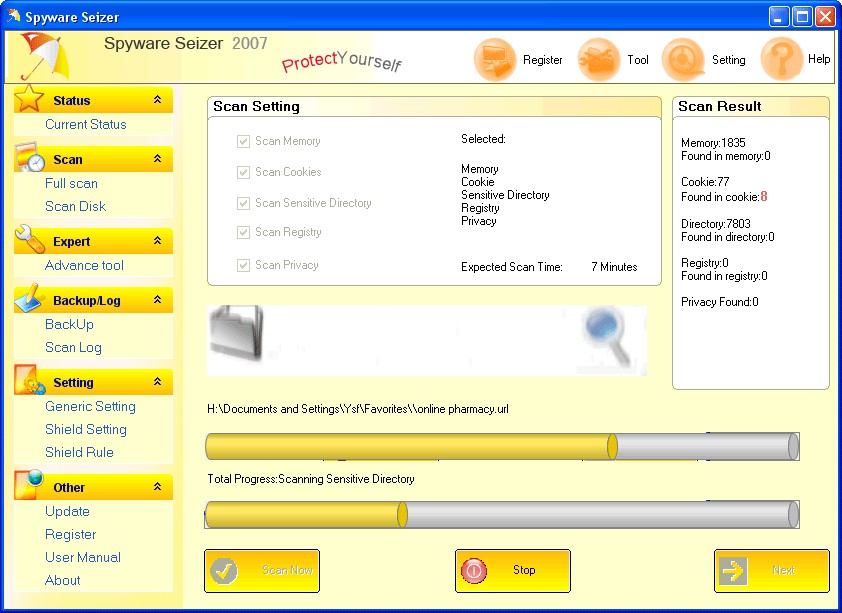Click the Total Progress bar
This screenshot has height=613, width=842.
(501, 515)
